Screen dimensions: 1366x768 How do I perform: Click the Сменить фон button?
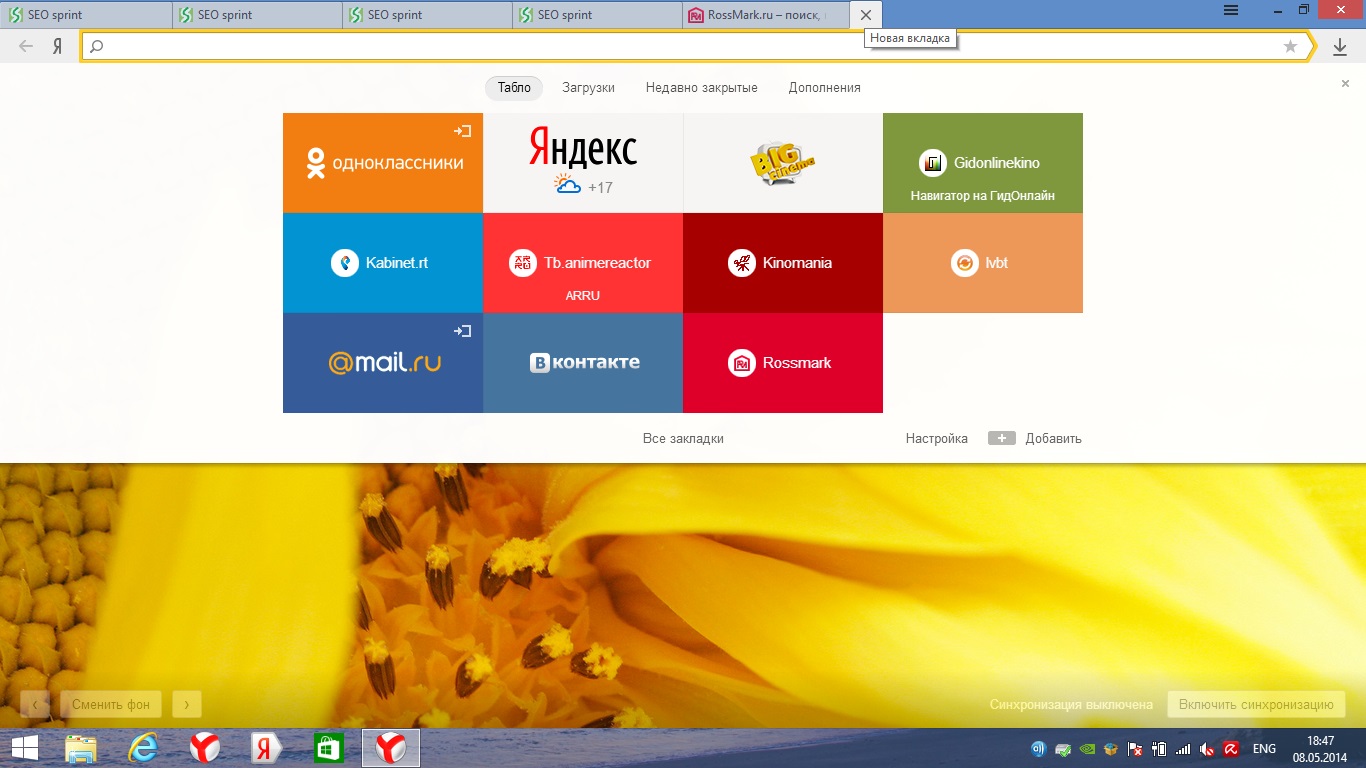[111, 704]
